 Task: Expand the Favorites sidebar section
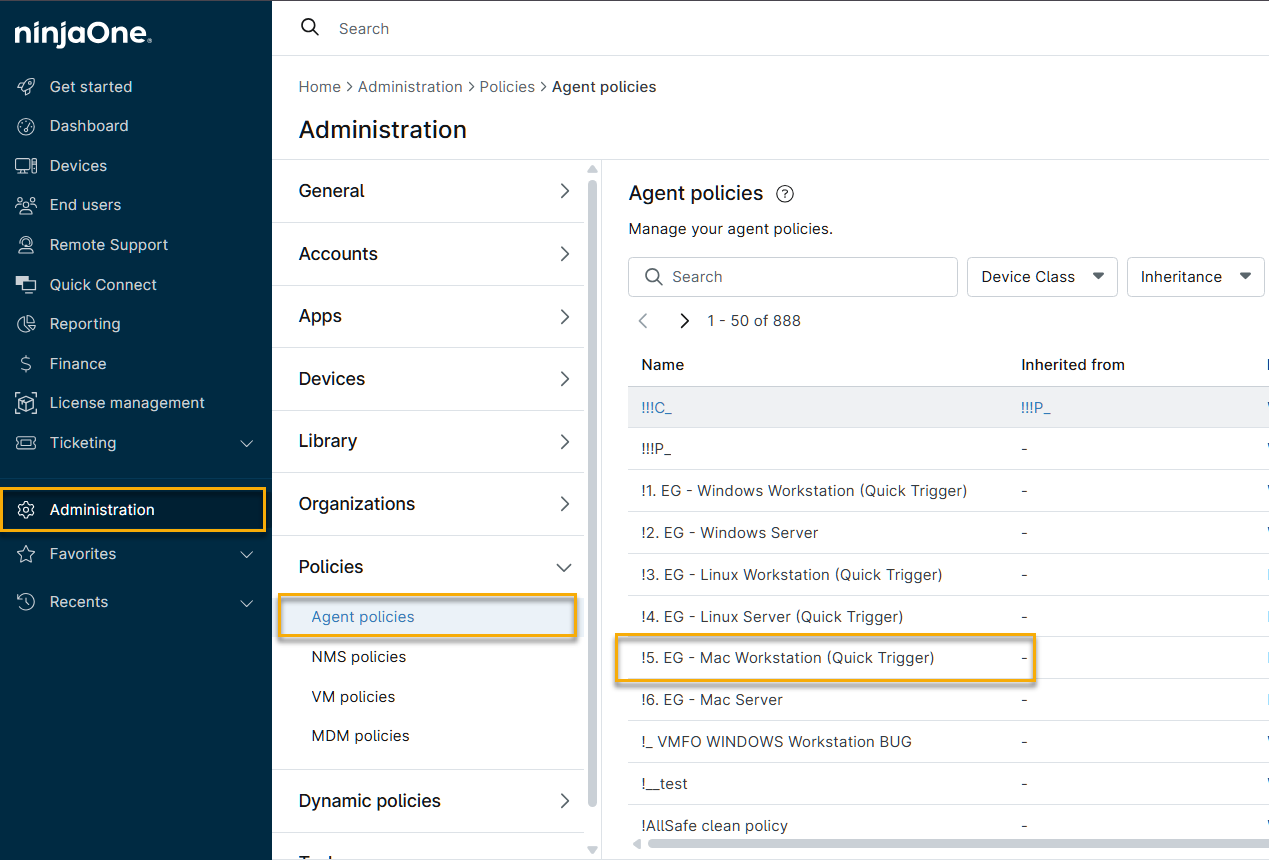247,554
